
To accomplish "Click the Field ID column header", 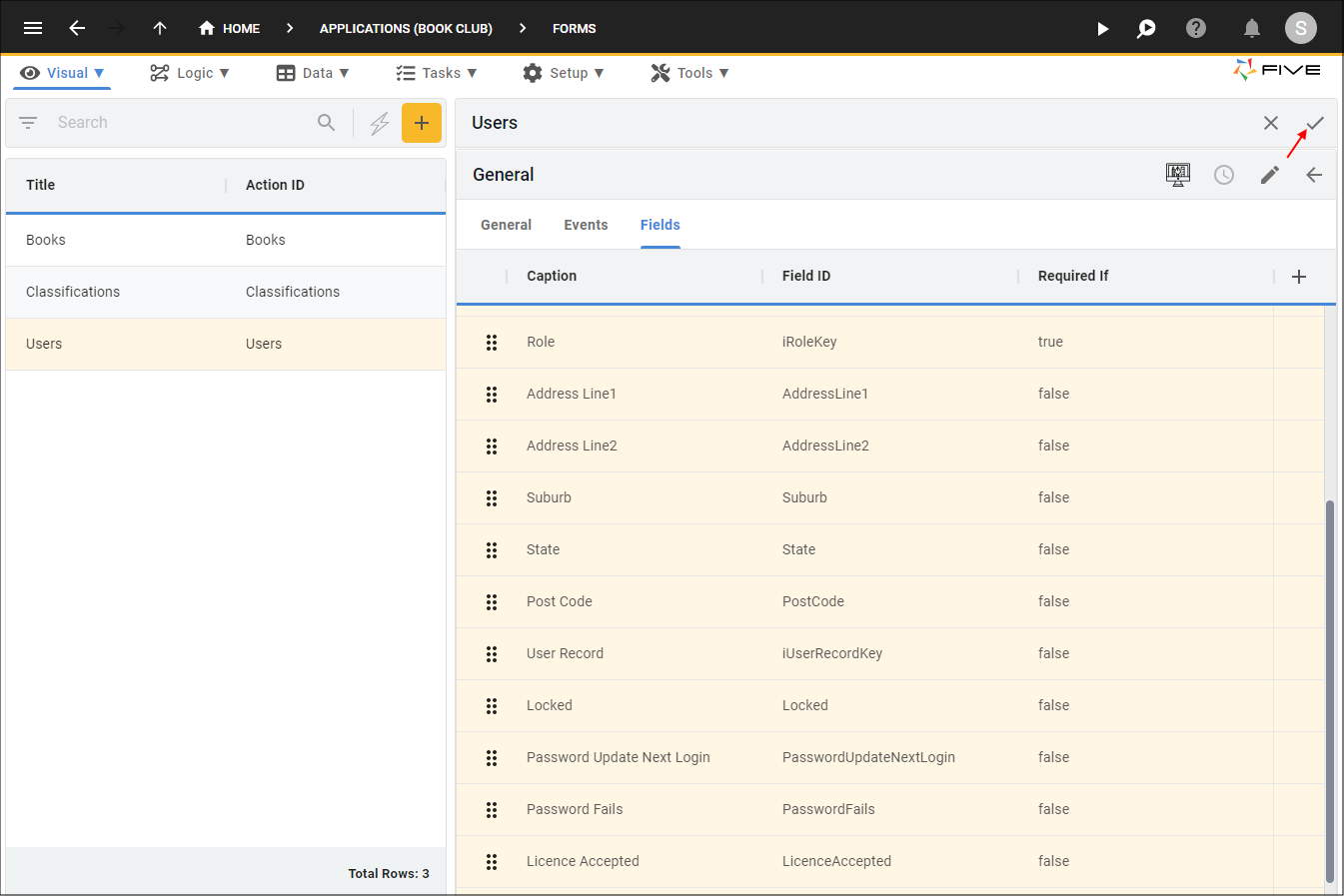I will pyautogui.click(x=806, y=276).
